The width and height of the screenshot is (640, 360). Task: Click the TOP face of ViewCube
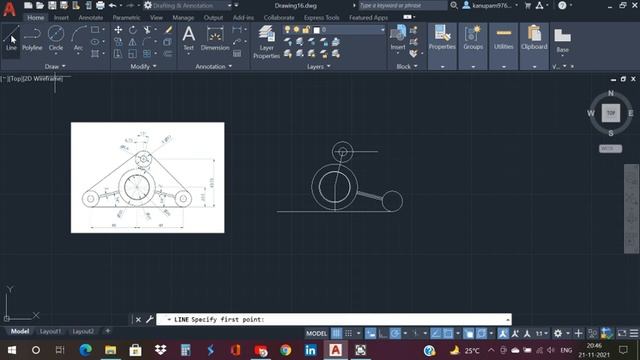(x=611, y=113)
